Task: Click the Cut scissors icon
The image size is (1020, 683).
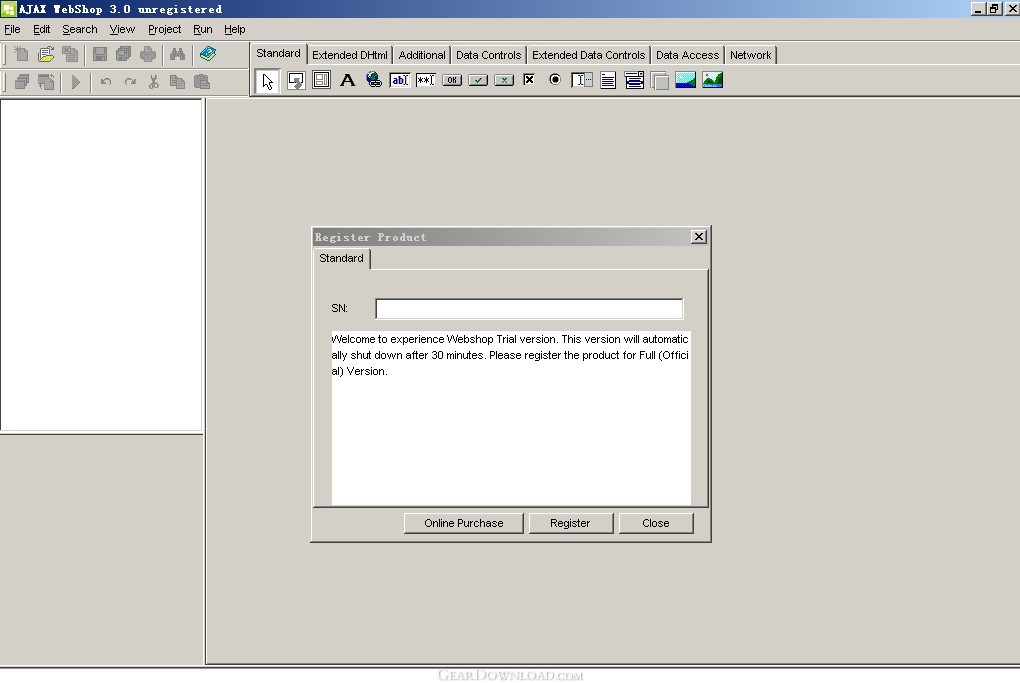Action: pos(154,82)
